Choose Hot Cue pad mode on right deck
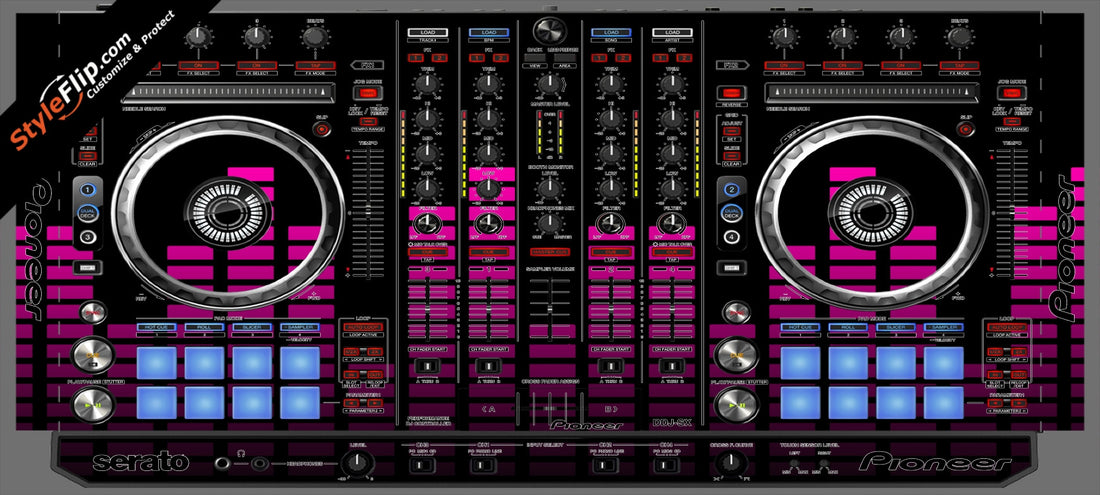Screen dimensions: 1100x495 tap(800, 327)
